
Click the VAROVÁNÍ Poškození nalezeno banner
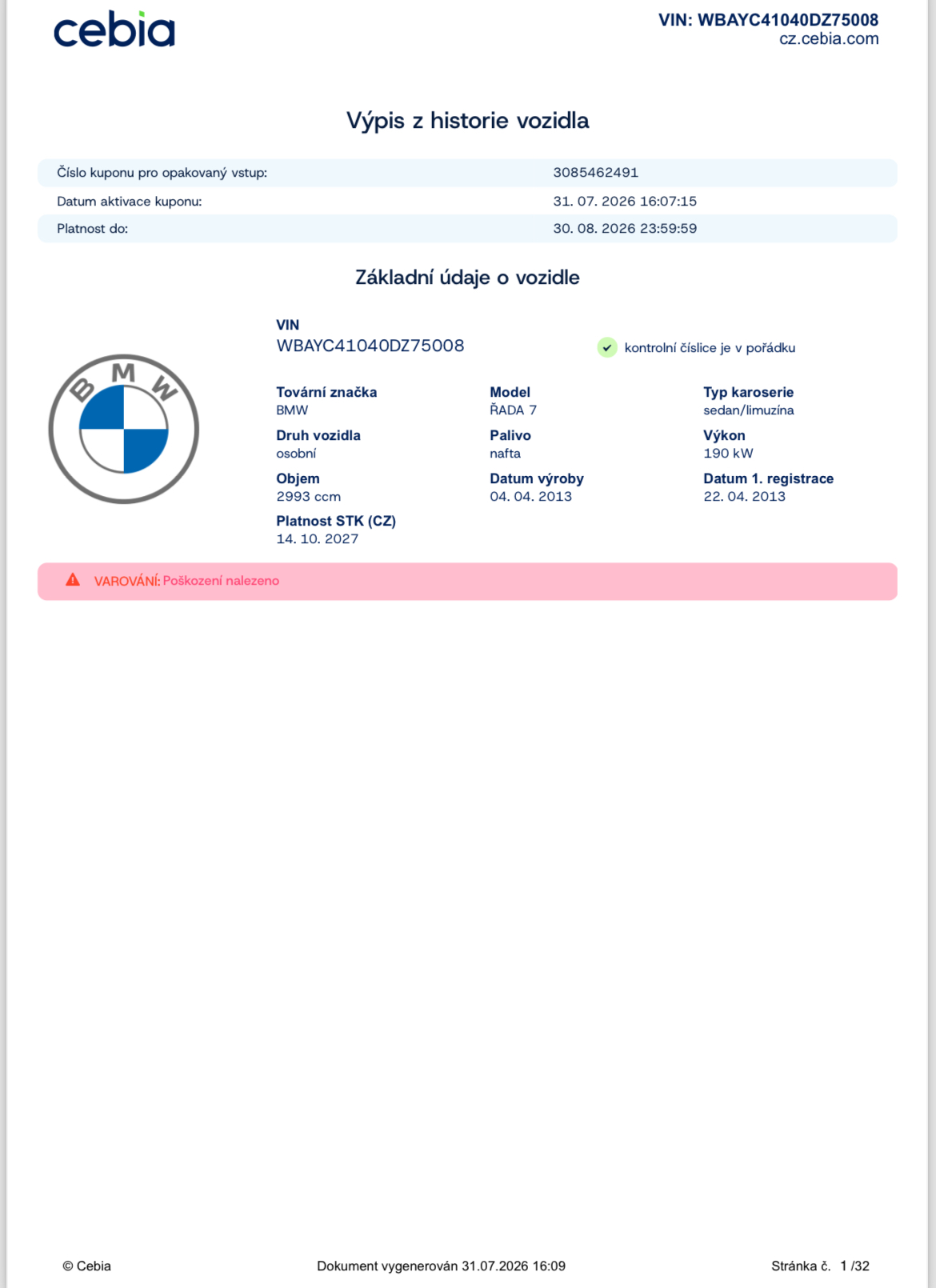coord(467,582)
